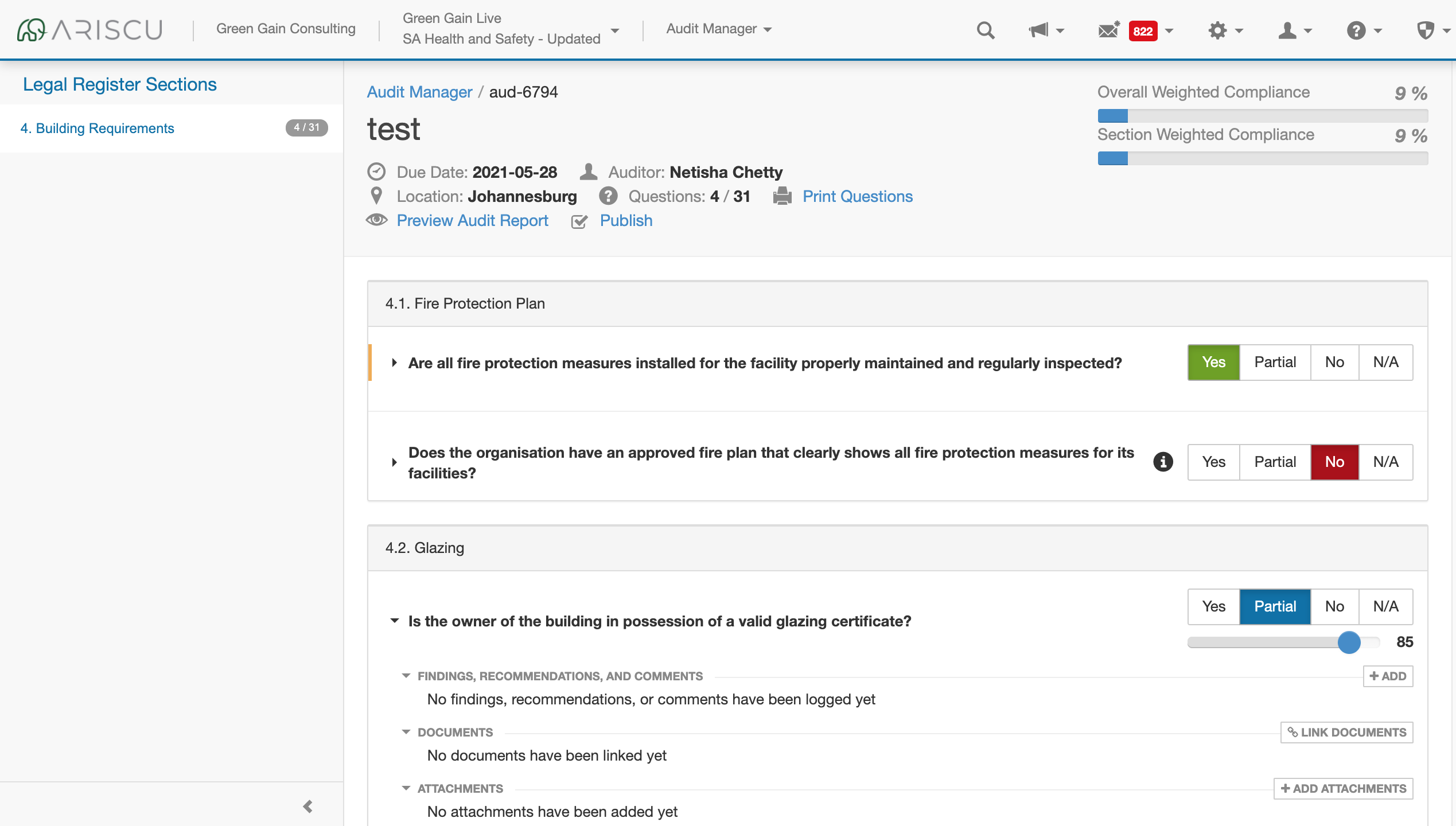Click the partial compliance slider handle

coord(1349,642)
